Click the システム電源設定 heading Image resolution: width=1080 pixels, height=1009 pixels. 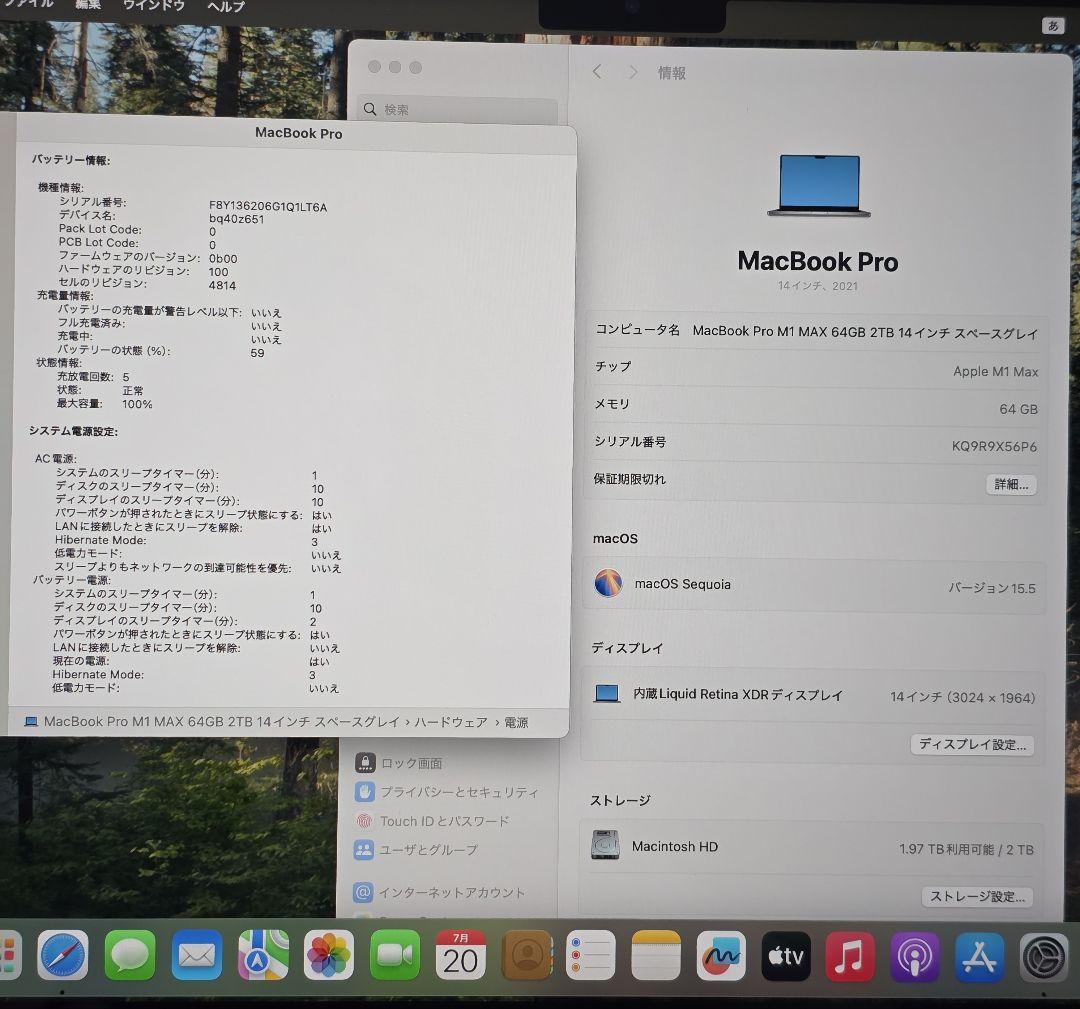73,431
